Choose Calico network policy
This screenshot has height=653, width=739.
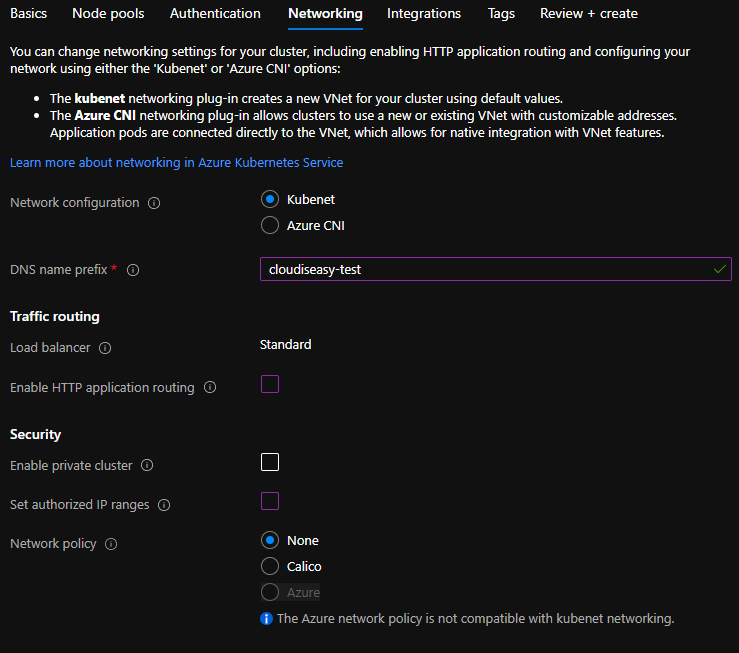coord(270,566)
